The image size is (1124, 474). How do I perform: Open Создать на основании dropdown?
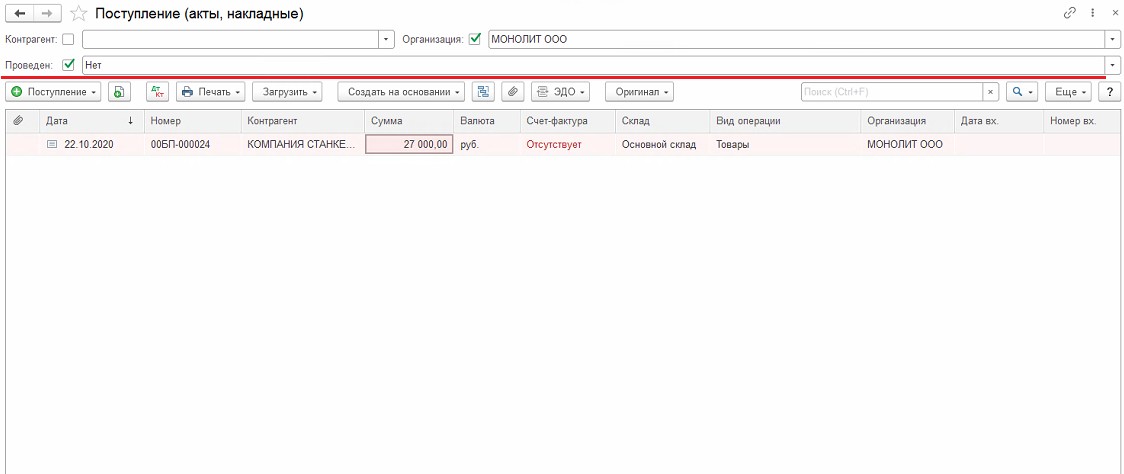[x=401, y=92]
